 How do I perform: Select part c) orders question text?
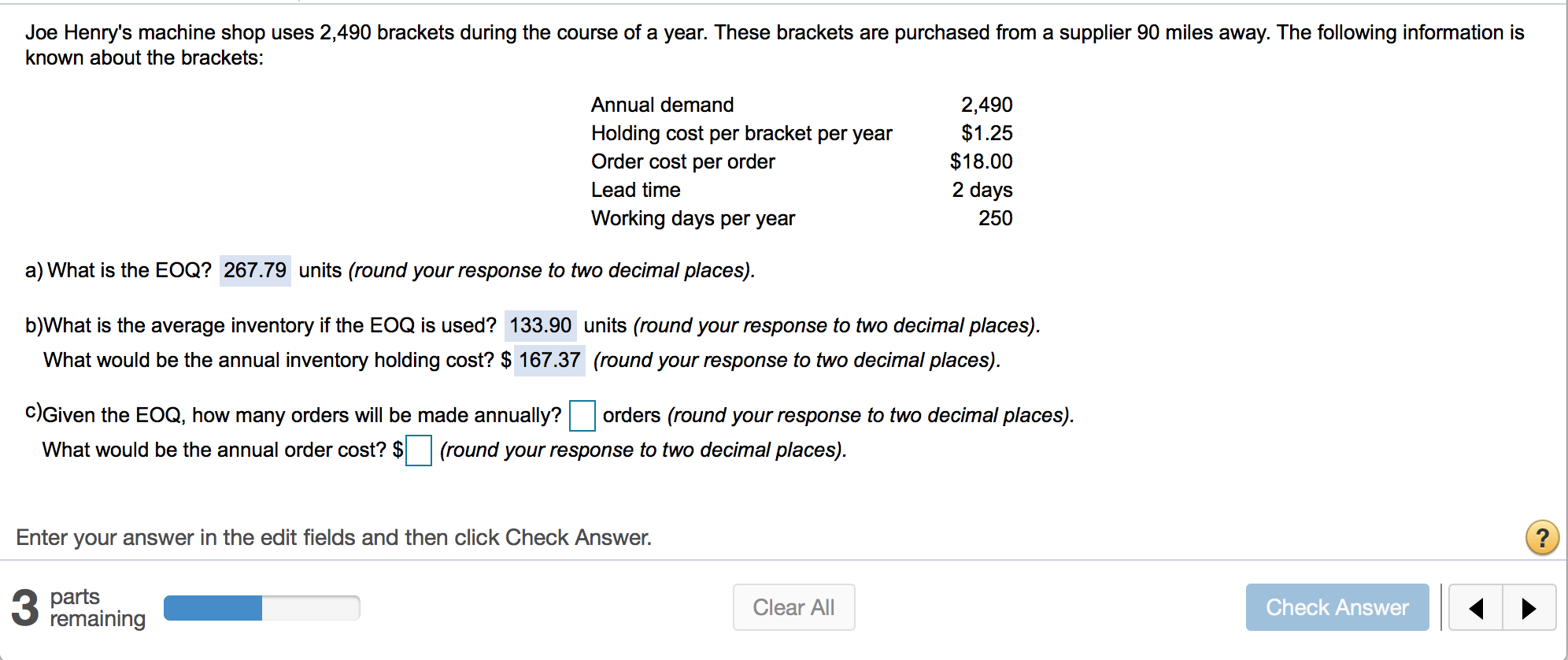tap(299, 415)
